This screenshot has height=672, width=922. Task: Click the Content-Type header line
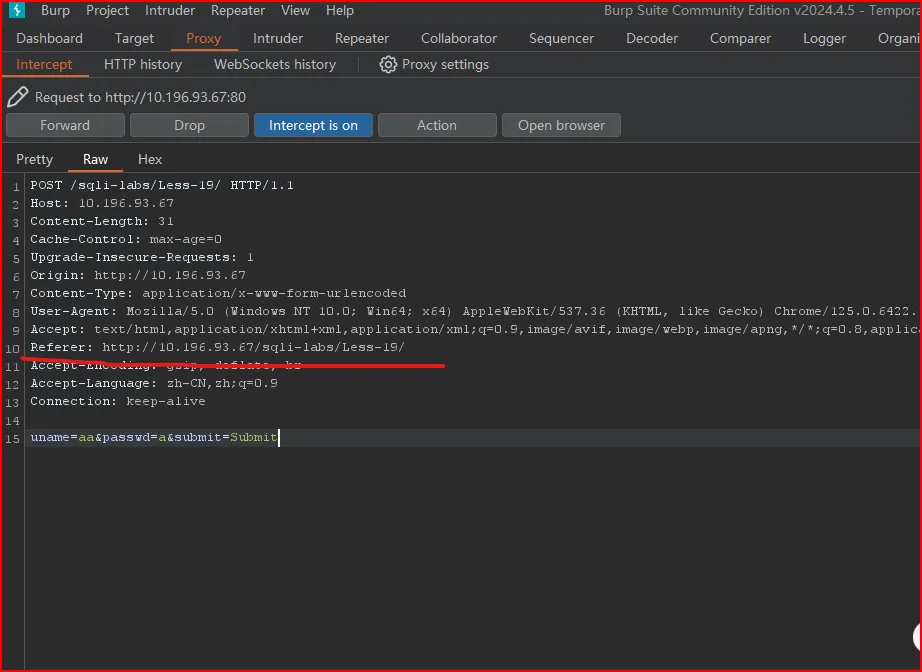click(x=218, y=293)
